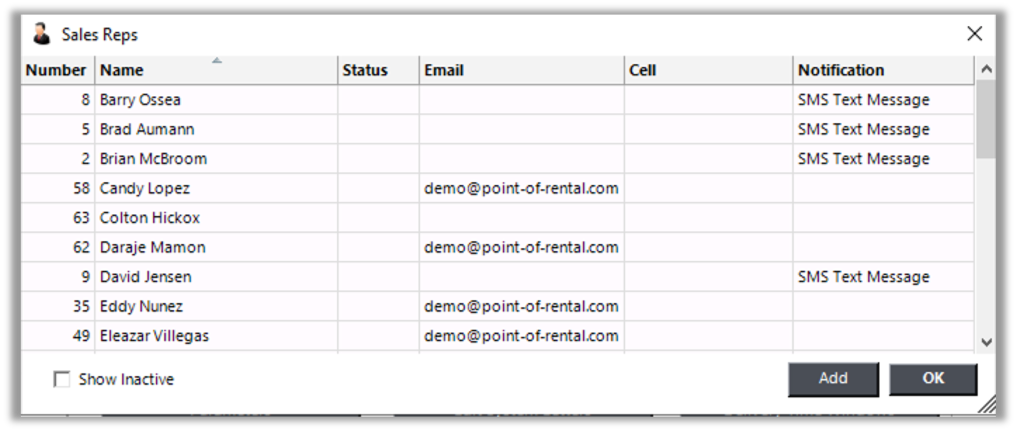Sort by the Number column header
The width and height of the screenshot is (1016, 429).
point(56,70)
